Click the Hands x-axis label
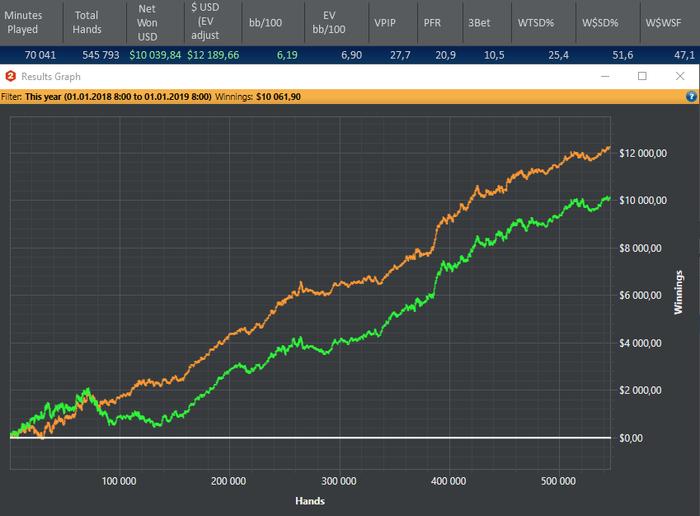Screen dimensions: 700x516 pos(310,501)
